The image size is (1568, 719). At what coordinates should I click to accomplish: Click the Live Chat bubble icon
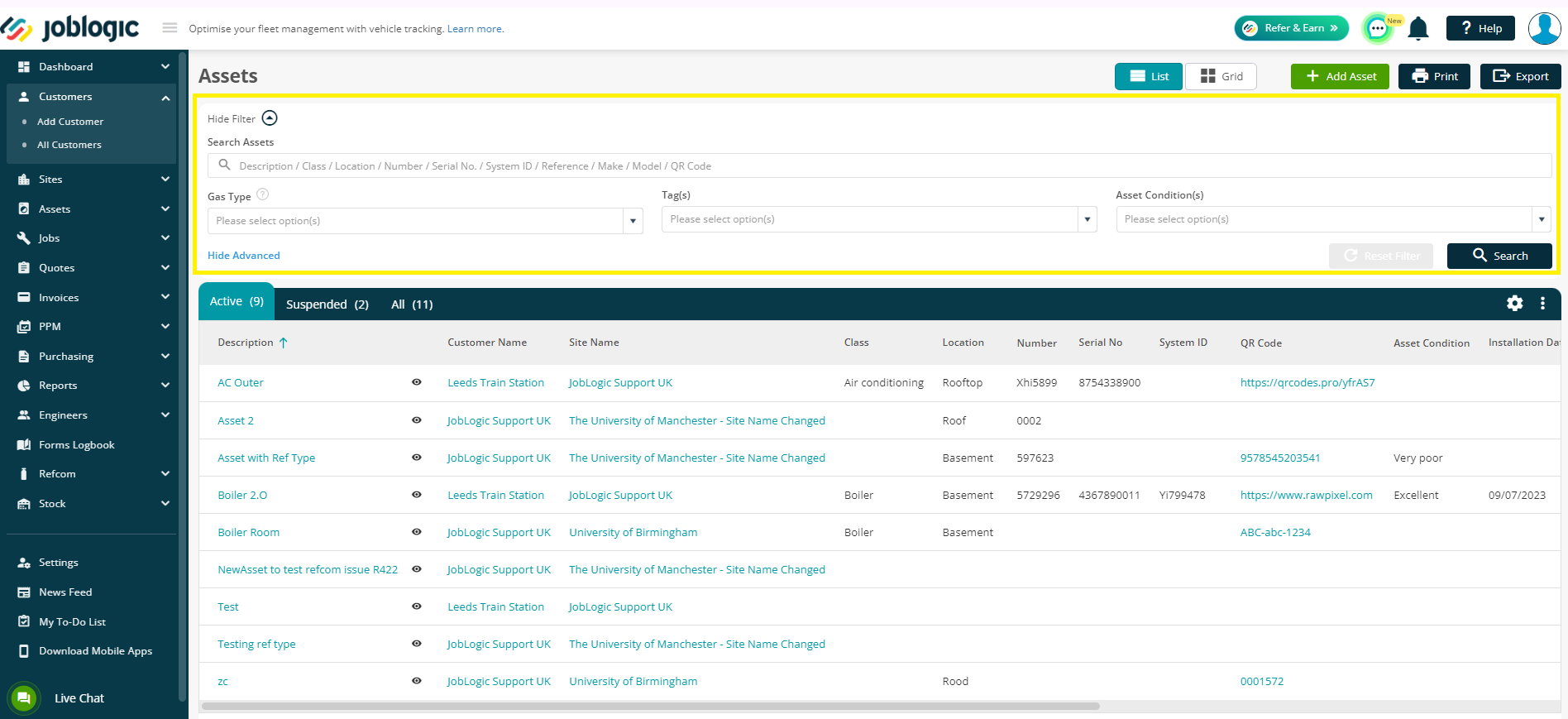[24, 698]
